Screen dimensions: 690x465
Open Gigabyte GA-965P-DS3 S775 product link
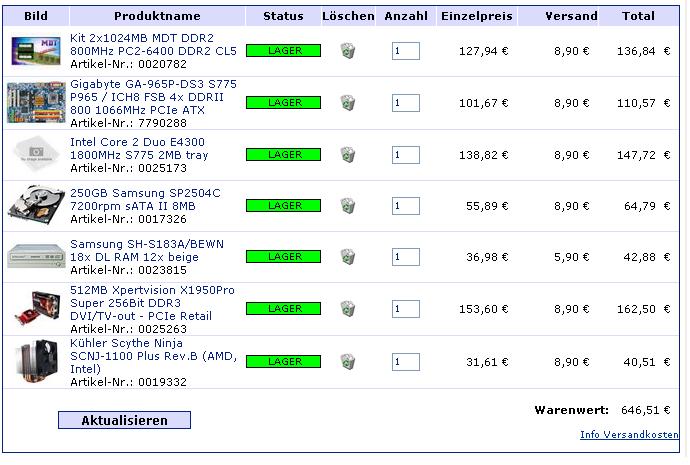(x=153, y=97)
